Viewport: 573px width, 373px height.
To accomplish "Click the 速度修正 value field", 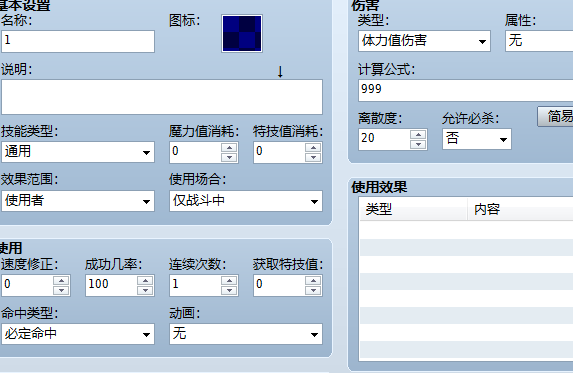I will tap(27, 285).
